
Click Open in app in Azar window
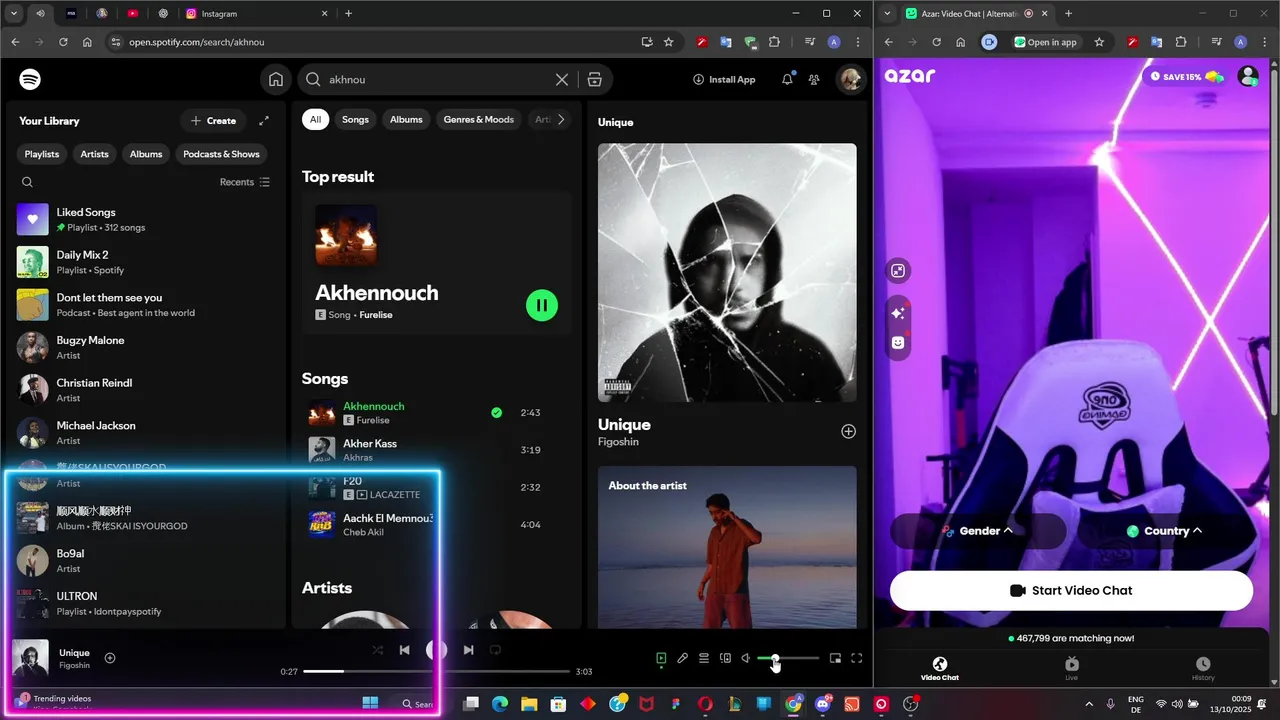tap(1046, 42)
